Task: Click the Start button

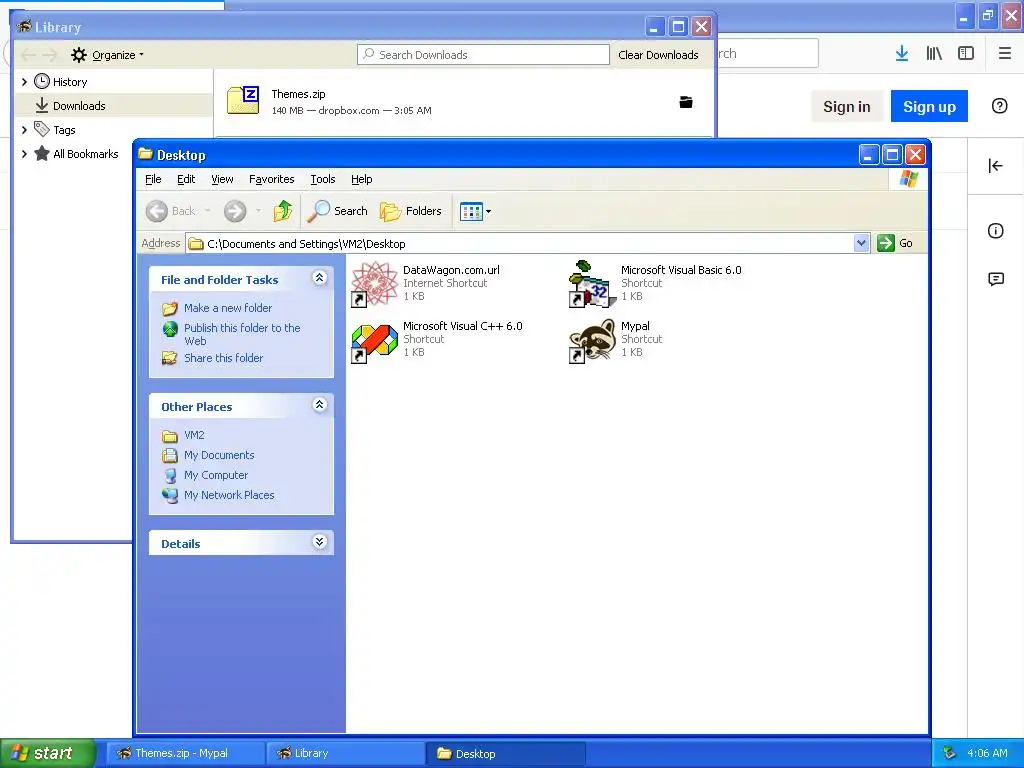Action: tap(48, 753)
